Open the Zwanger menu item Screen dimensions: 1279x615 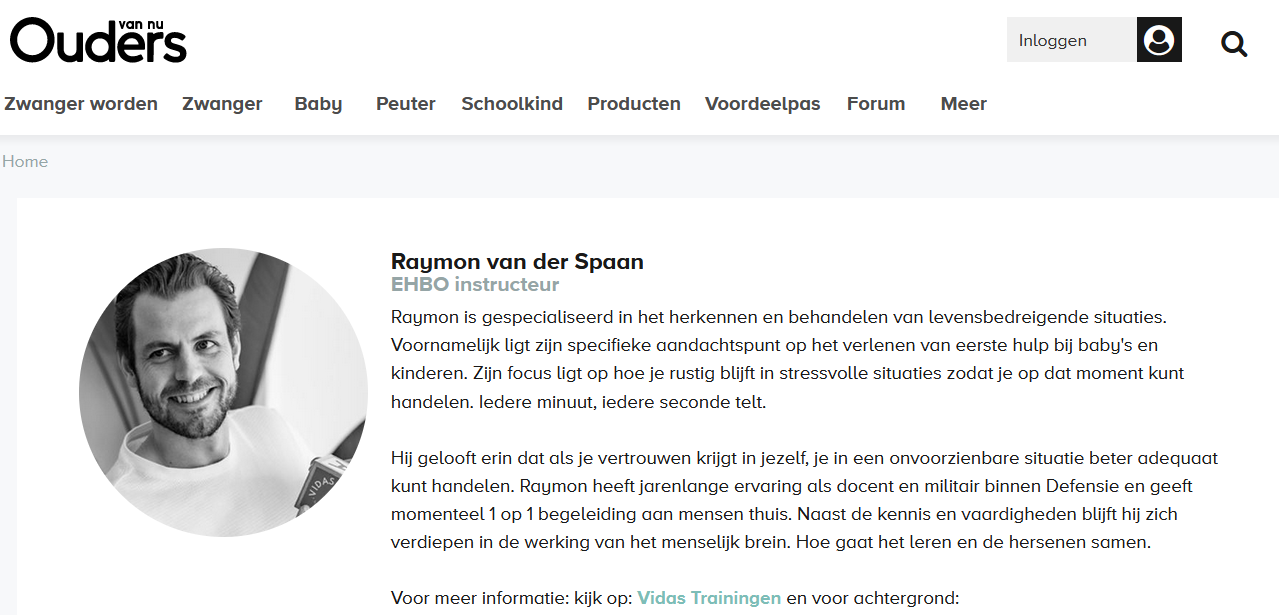click(222, 104)
